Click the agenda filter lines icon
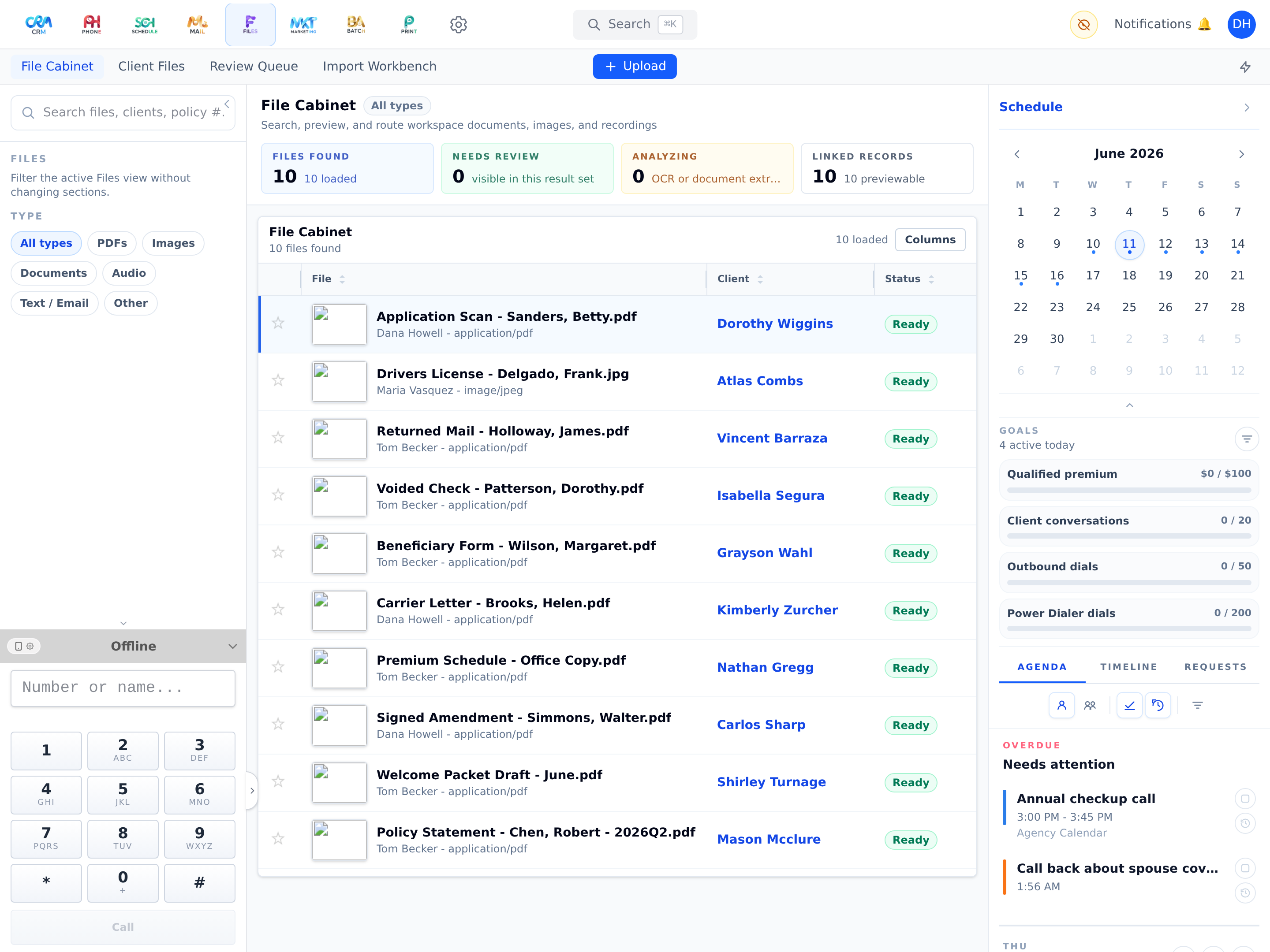 (1198, 705)
